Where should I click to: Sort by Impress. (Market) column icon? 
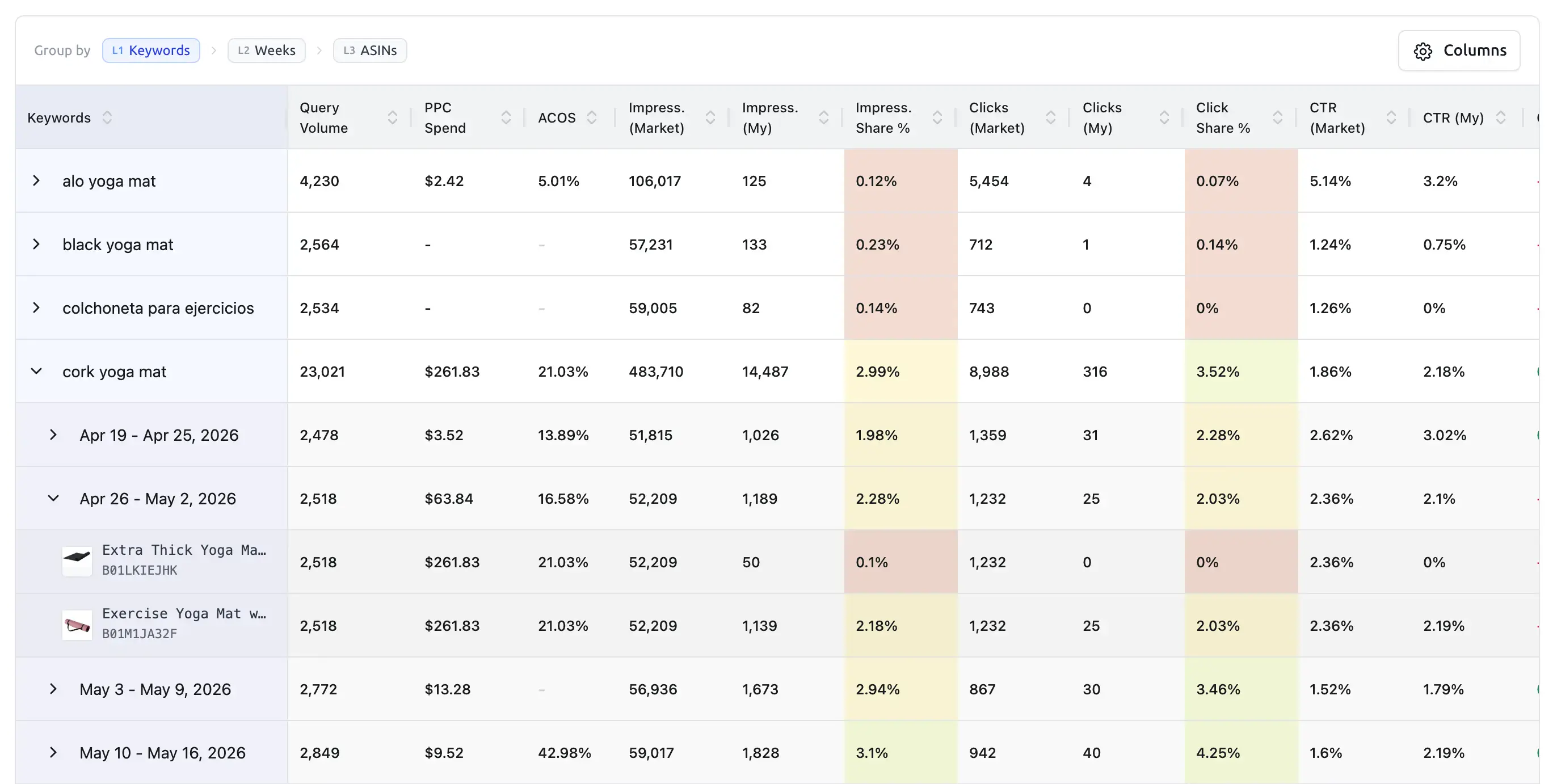click(710, 117)
